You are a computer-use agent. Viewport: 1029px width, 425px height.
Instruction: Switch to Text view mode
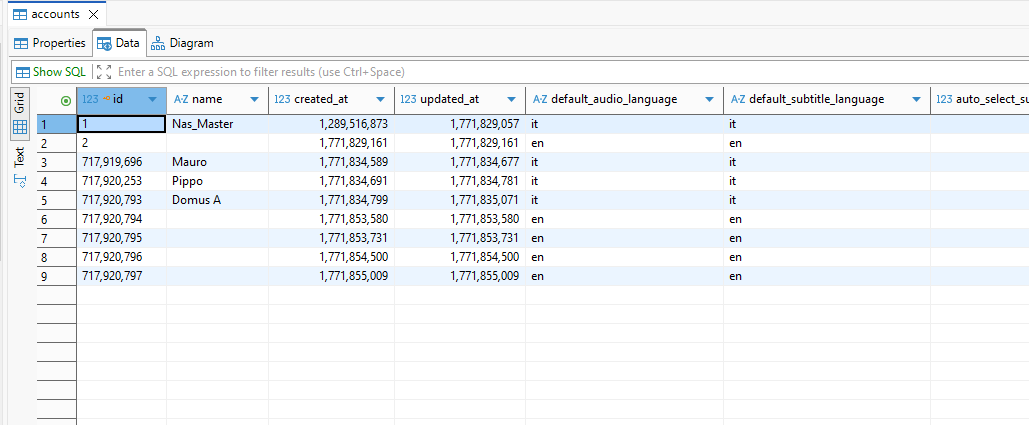pos(20,168)
